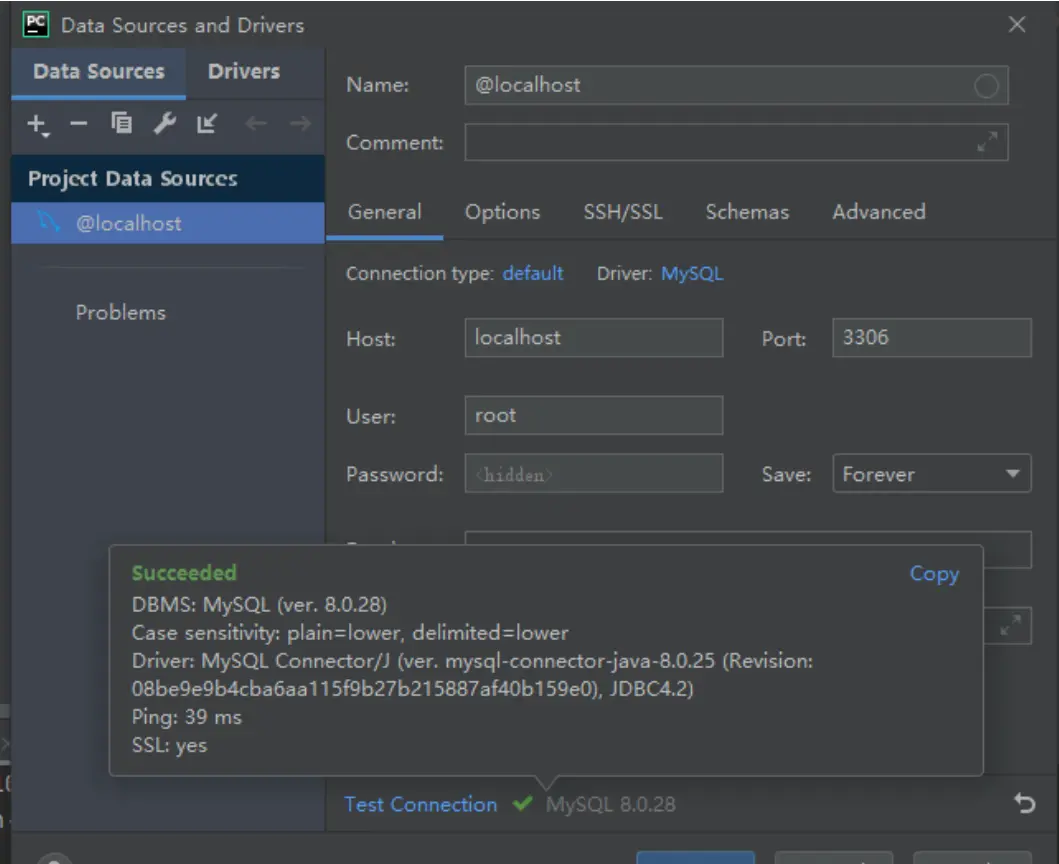Screen dimensions: 1059x864
Task: Click the MySQL driver link
Action: 692,274
